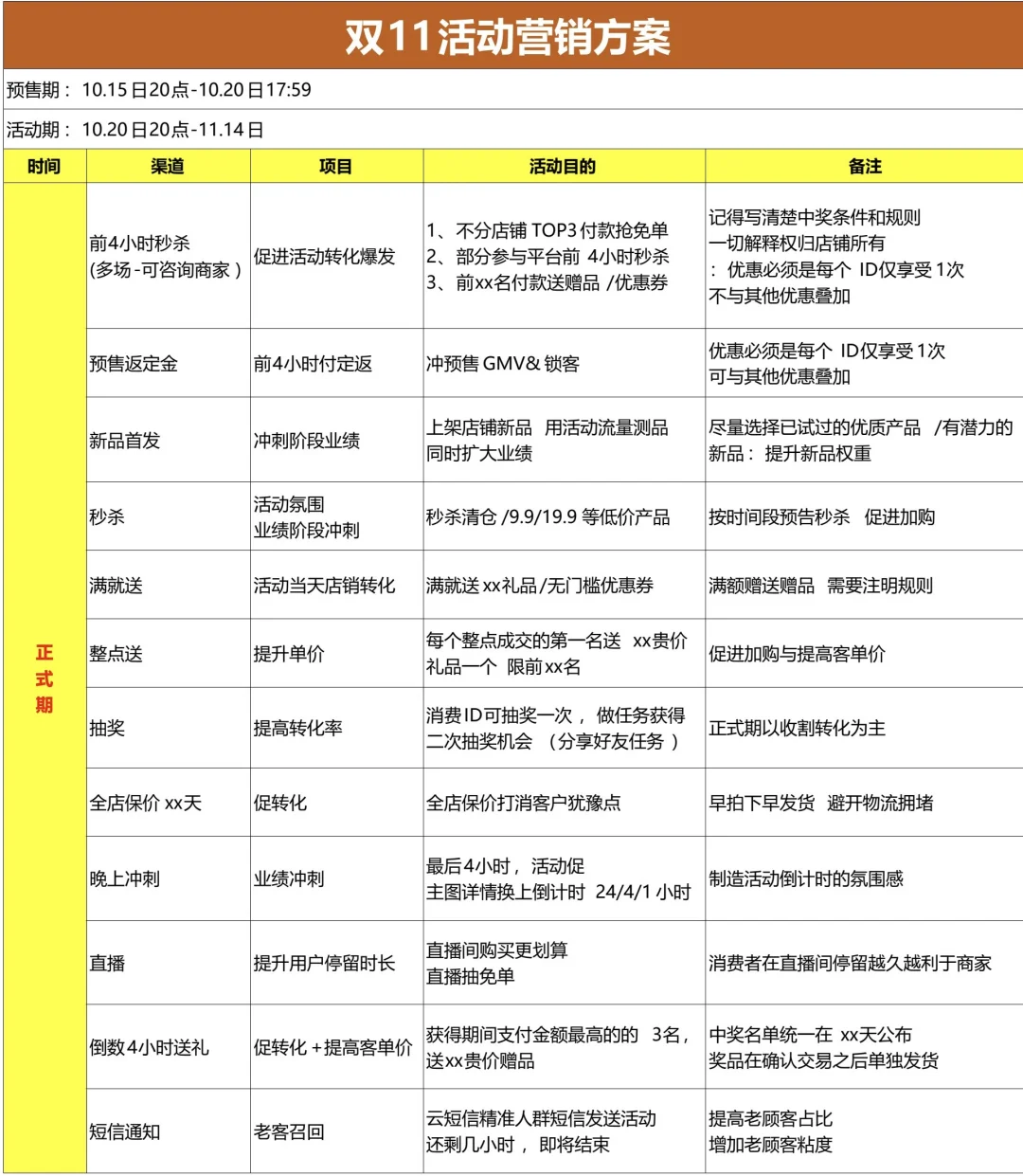This screenshot has height=1176, width=1023.
Task: Select the '获得期间支付金额最高的' cell
Action: pyautogui.click(x=564, y=1047)
